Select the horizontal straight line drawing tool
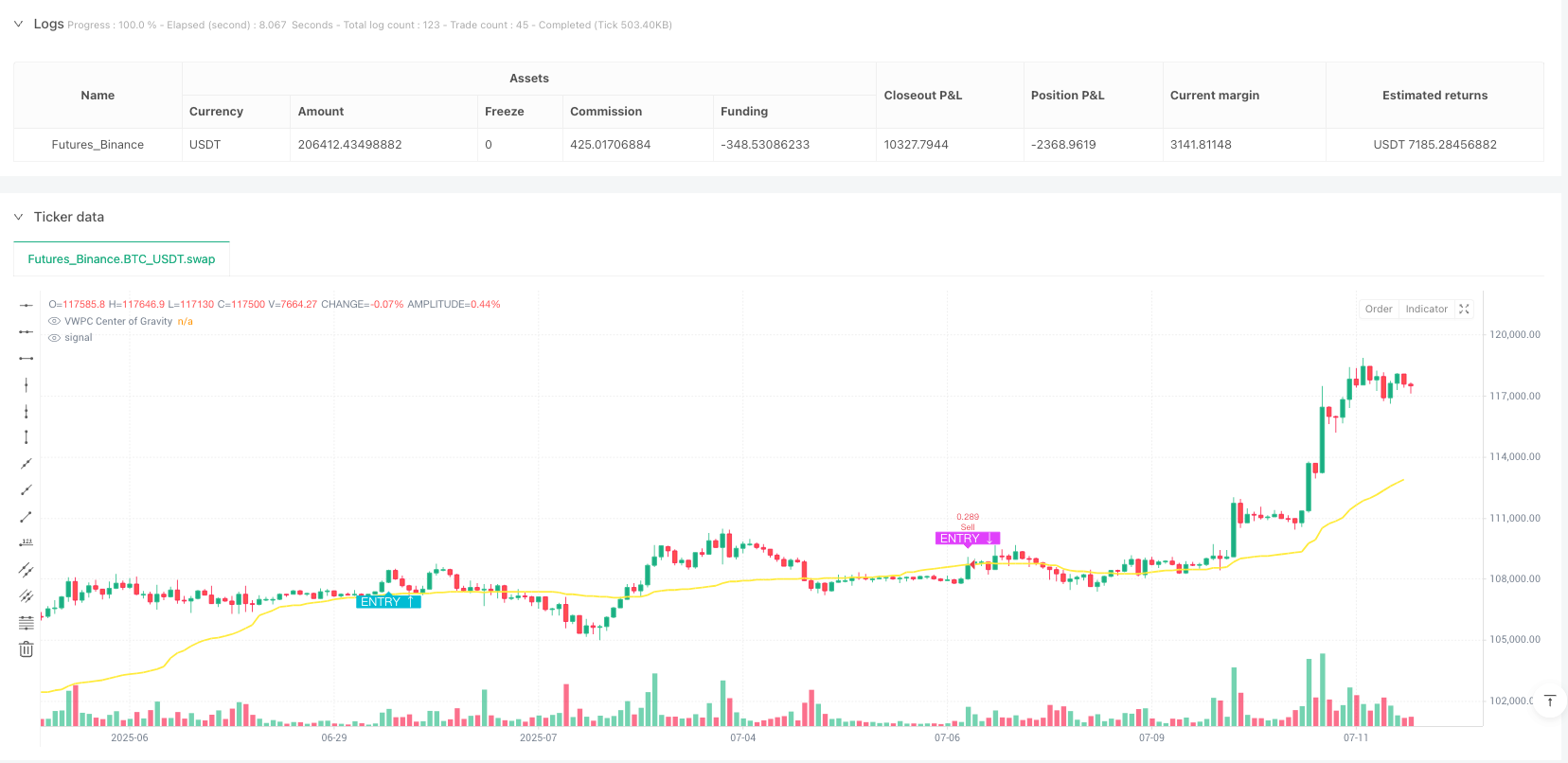This screenshot has height=763, width=1568. pos(27,305)
